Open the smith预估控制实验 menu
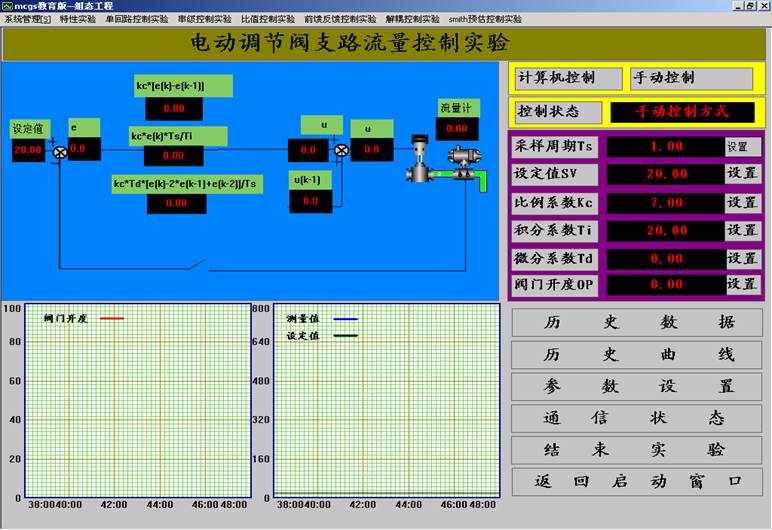772x530 pixels. click(484, 19)
